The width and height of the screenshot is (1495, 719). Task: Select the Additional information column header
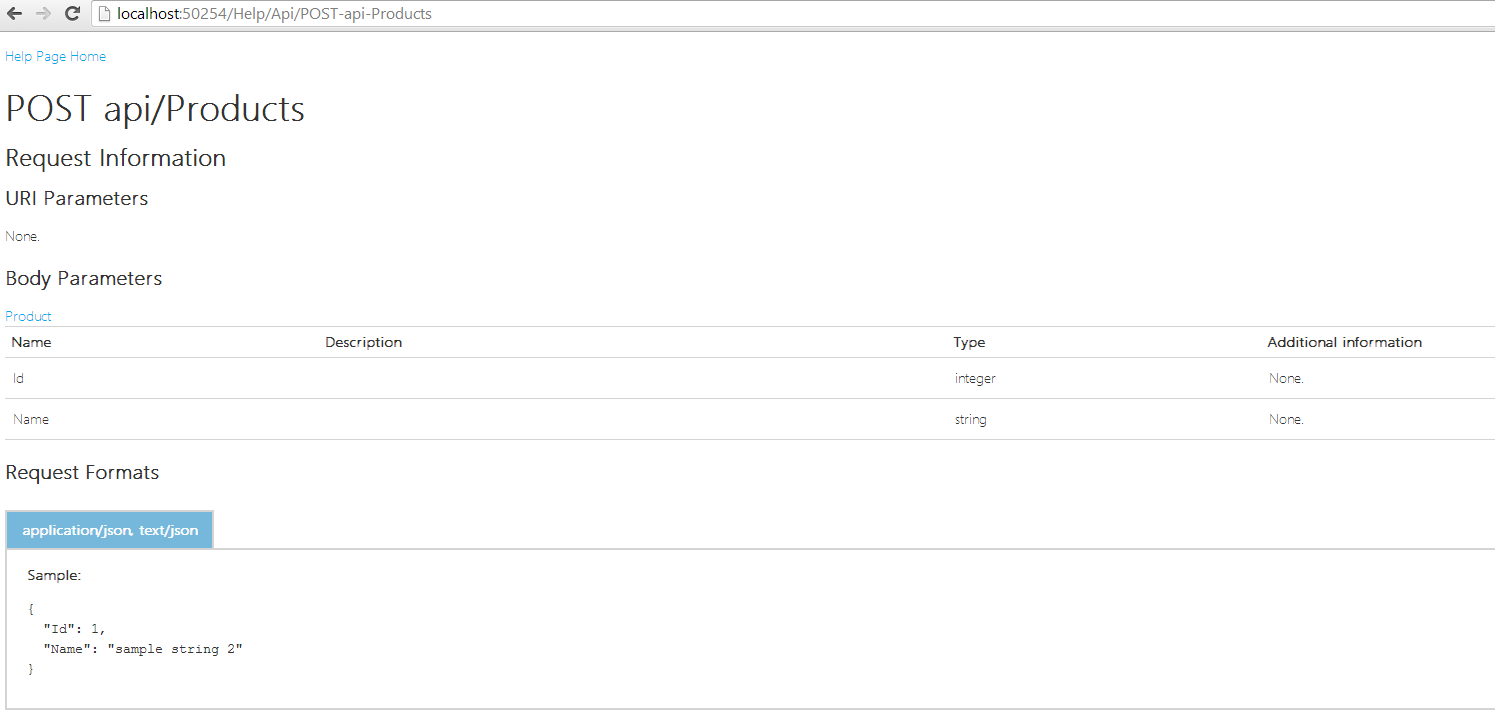point(1344,342)
